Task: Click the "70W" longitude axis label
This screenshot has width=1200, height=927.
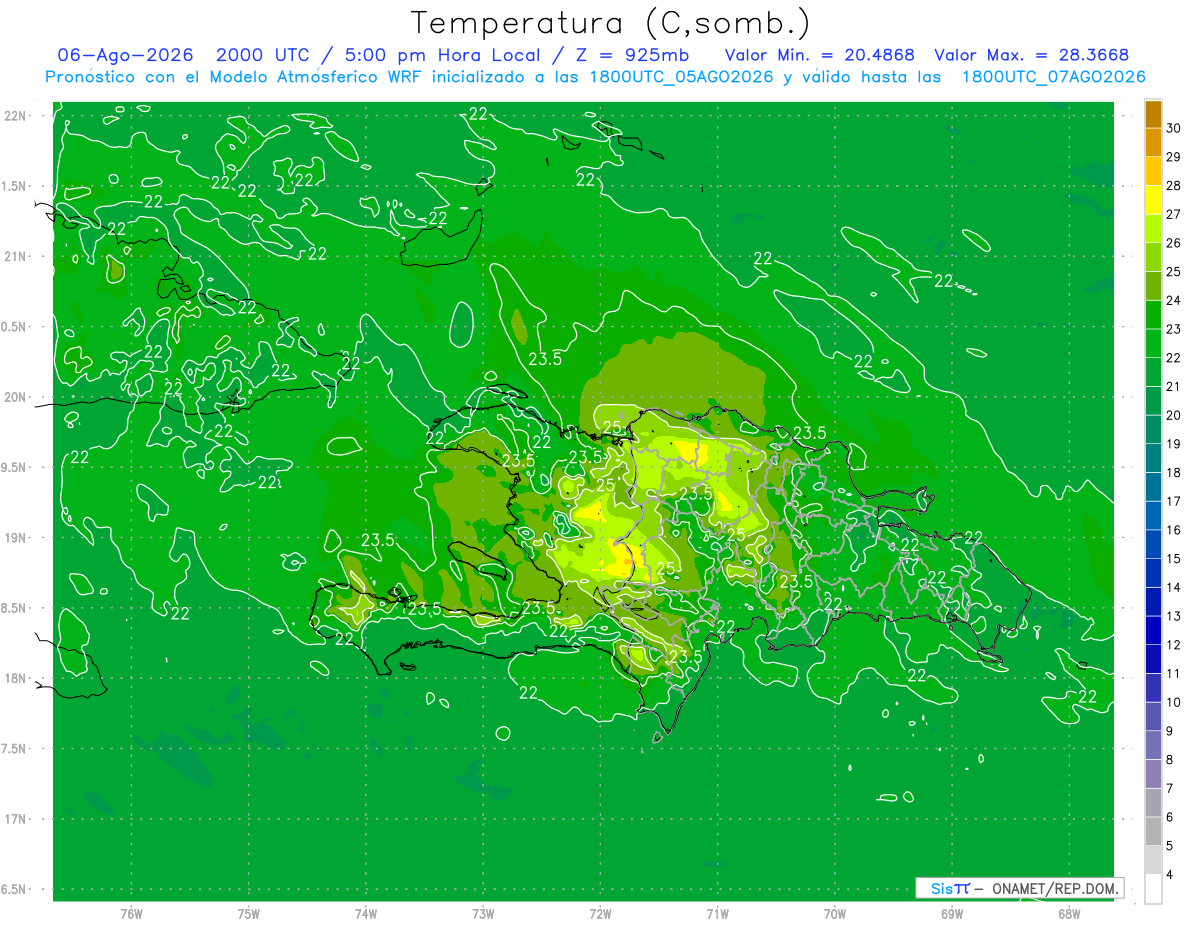Action: click(x=835, y=914)
